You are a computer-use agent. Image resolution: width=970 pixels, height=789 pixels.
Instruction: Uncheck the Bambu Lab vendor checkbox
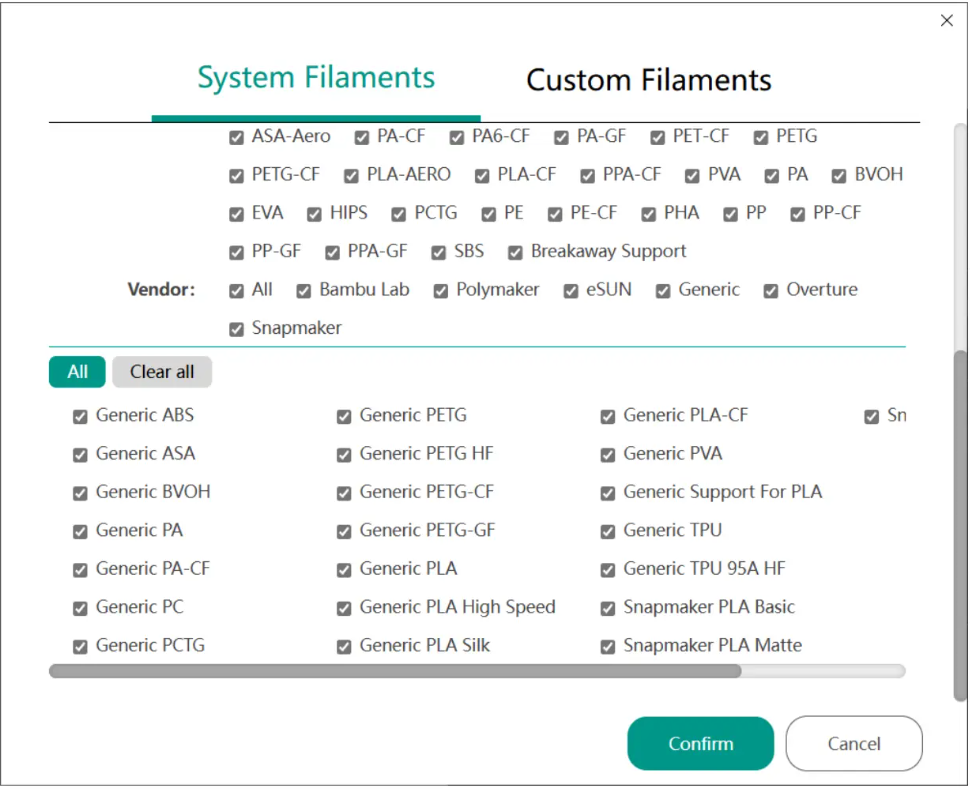(304, 291)
